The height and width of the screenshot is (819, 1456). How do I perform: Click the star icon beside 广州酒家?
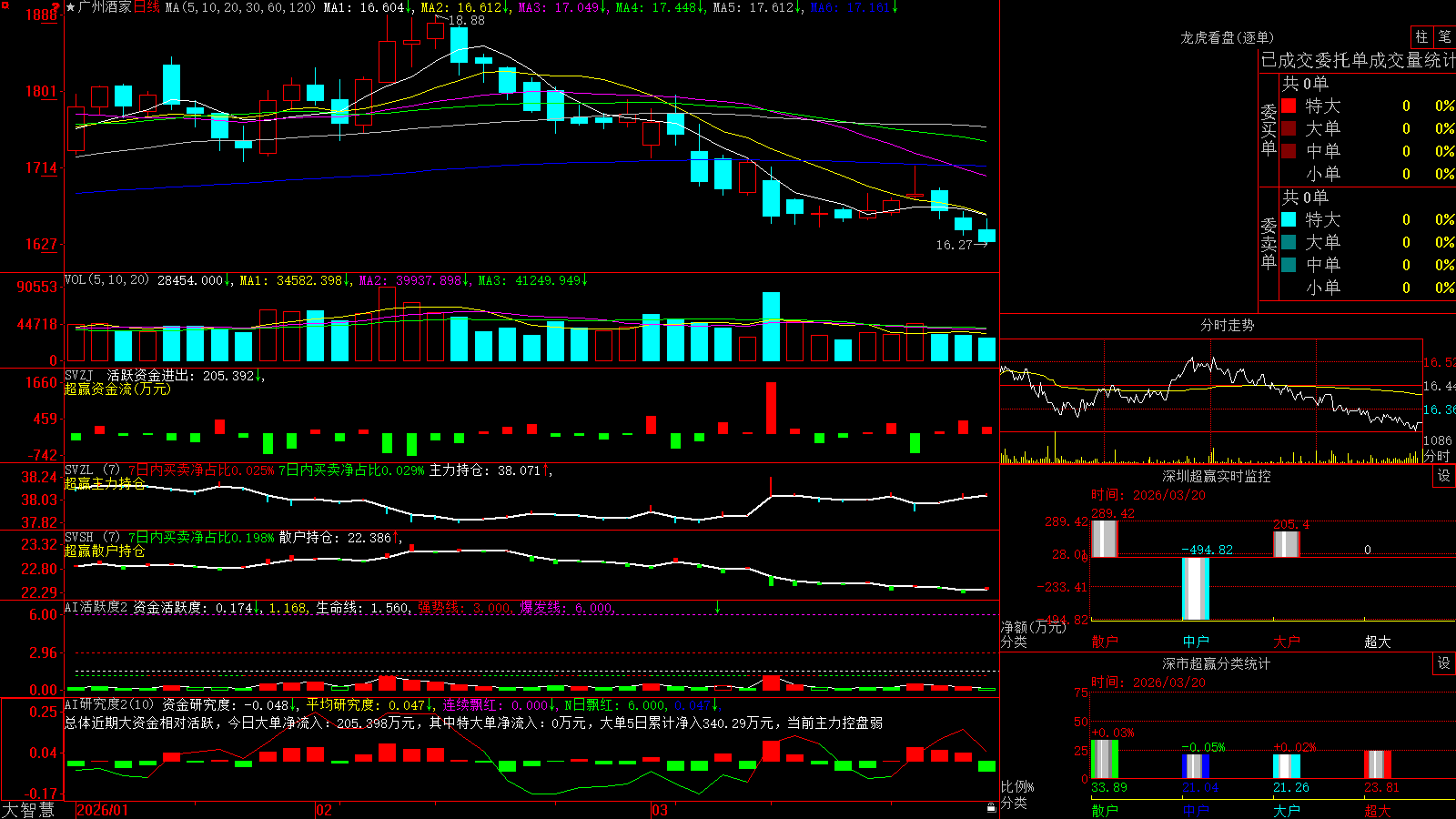click(x=71, y=7)
